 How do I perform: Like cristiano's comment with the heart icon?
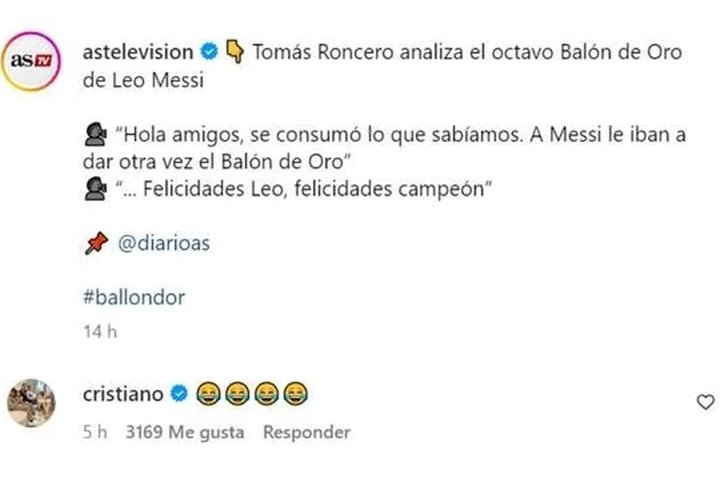(704, 401)
